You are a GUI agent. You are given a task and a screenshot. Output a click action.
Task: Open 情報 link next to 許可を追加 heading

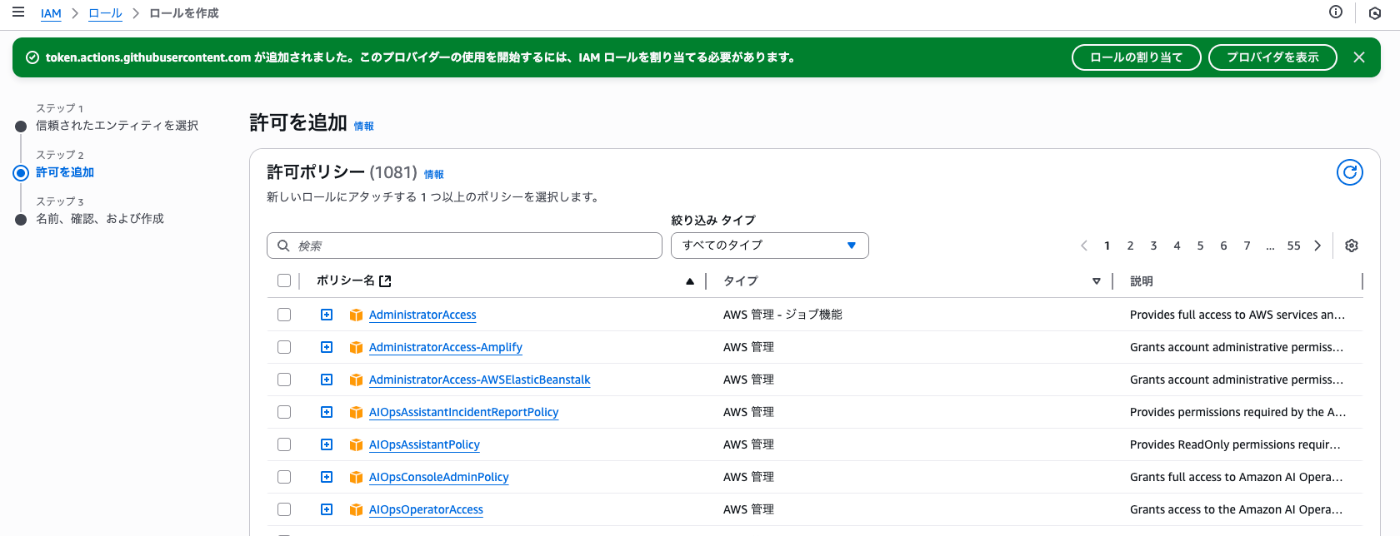pos(364,127)
